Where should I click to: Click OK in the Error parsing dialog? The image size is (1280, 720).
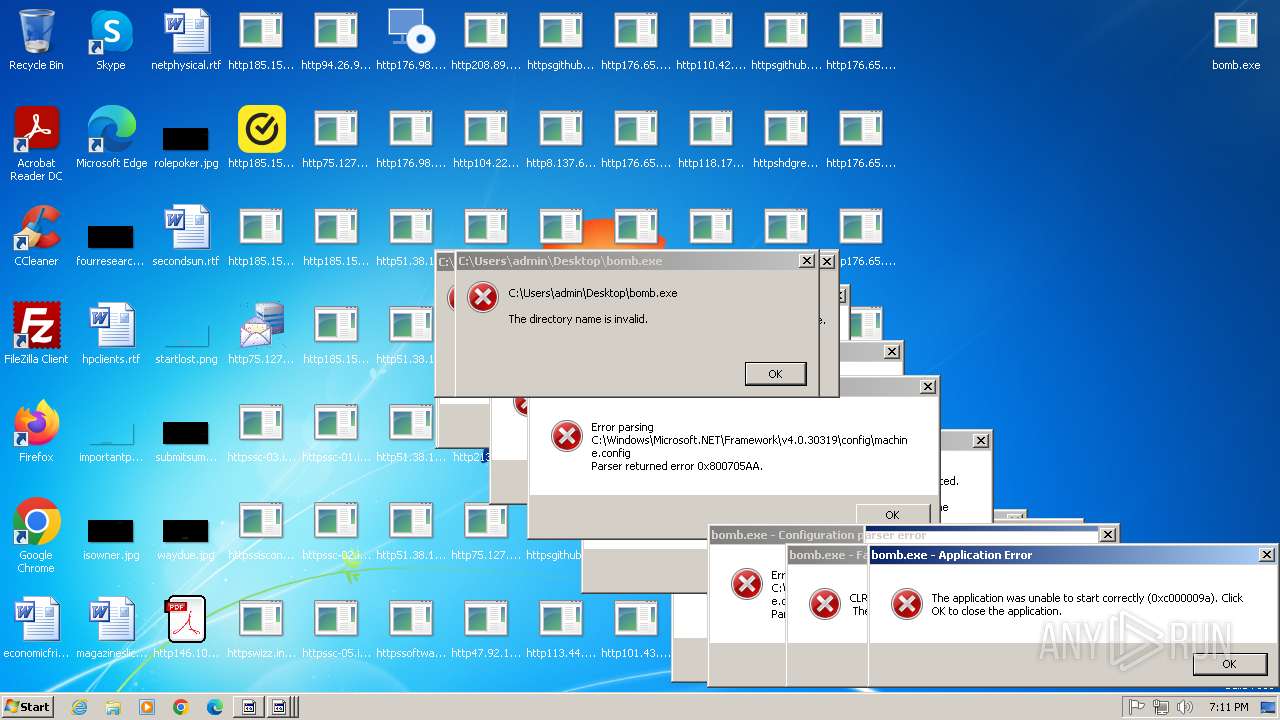(x=892, y=514)
